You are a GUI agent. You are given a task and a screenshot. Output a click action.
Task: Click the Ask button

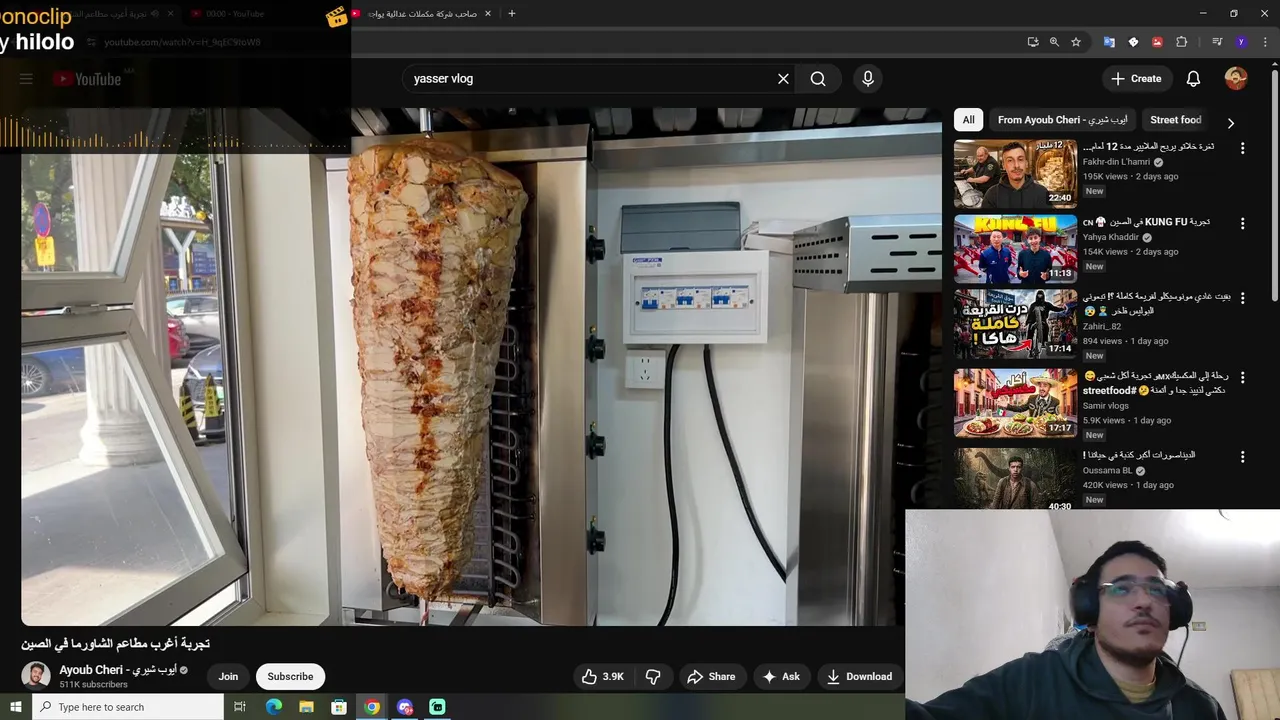click(781, 677)
